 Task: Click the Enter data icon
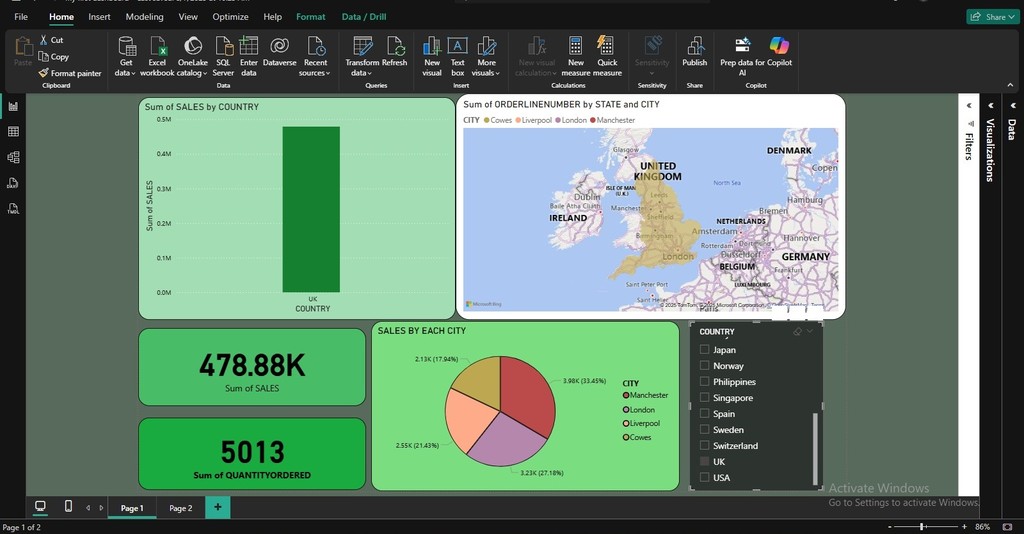click(x=249, y=46)
